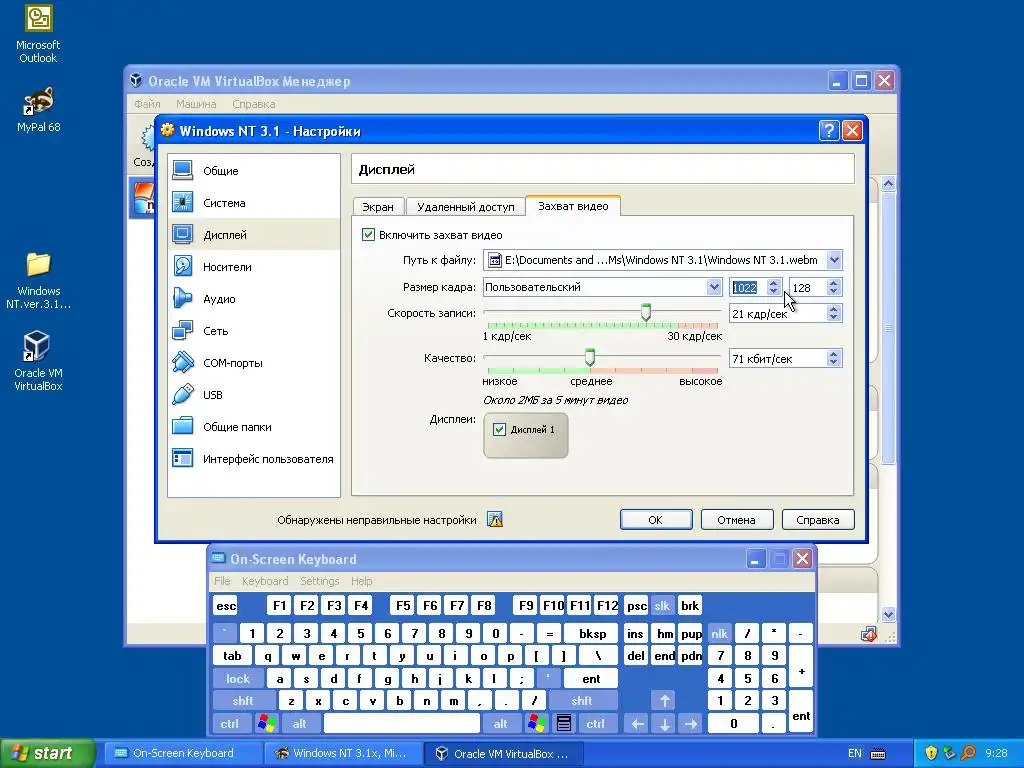Toggle the left alt key on on-screen keyboard
1024x768 pixels.
[300, 724]
